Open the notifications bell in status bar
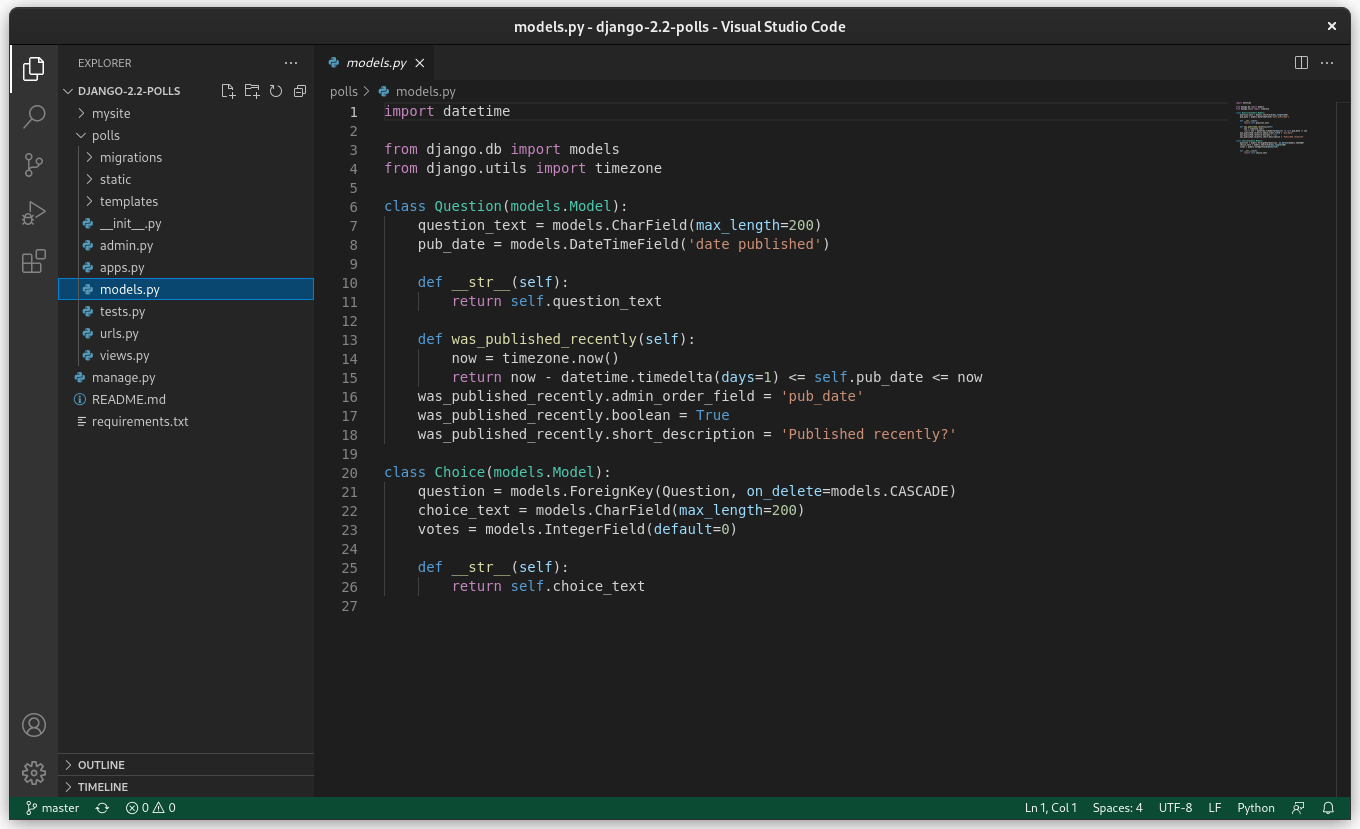The image size is (1360, 829). tap(1329, 808)
